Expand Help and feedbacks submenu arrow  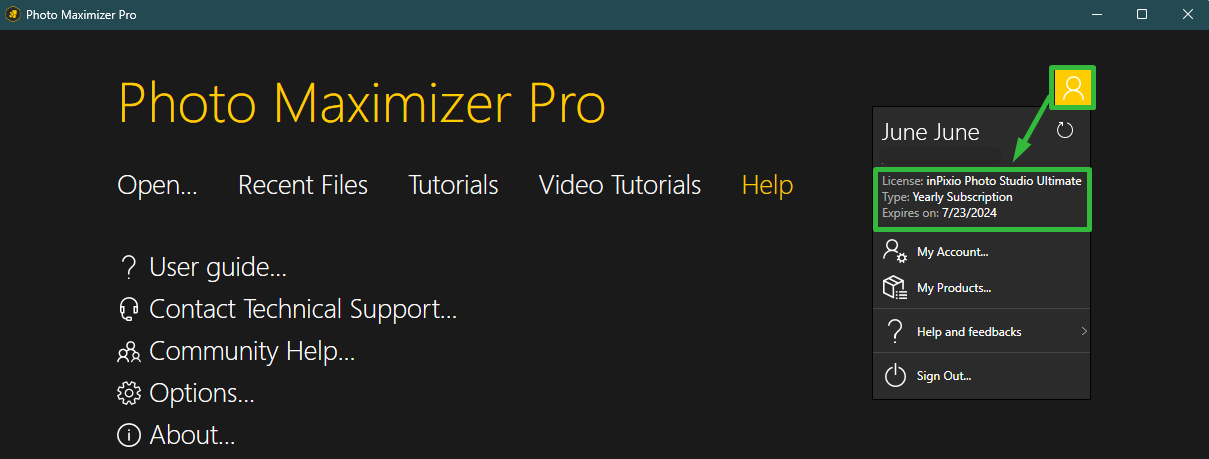pyautogui.click(x=1084, y=331)
